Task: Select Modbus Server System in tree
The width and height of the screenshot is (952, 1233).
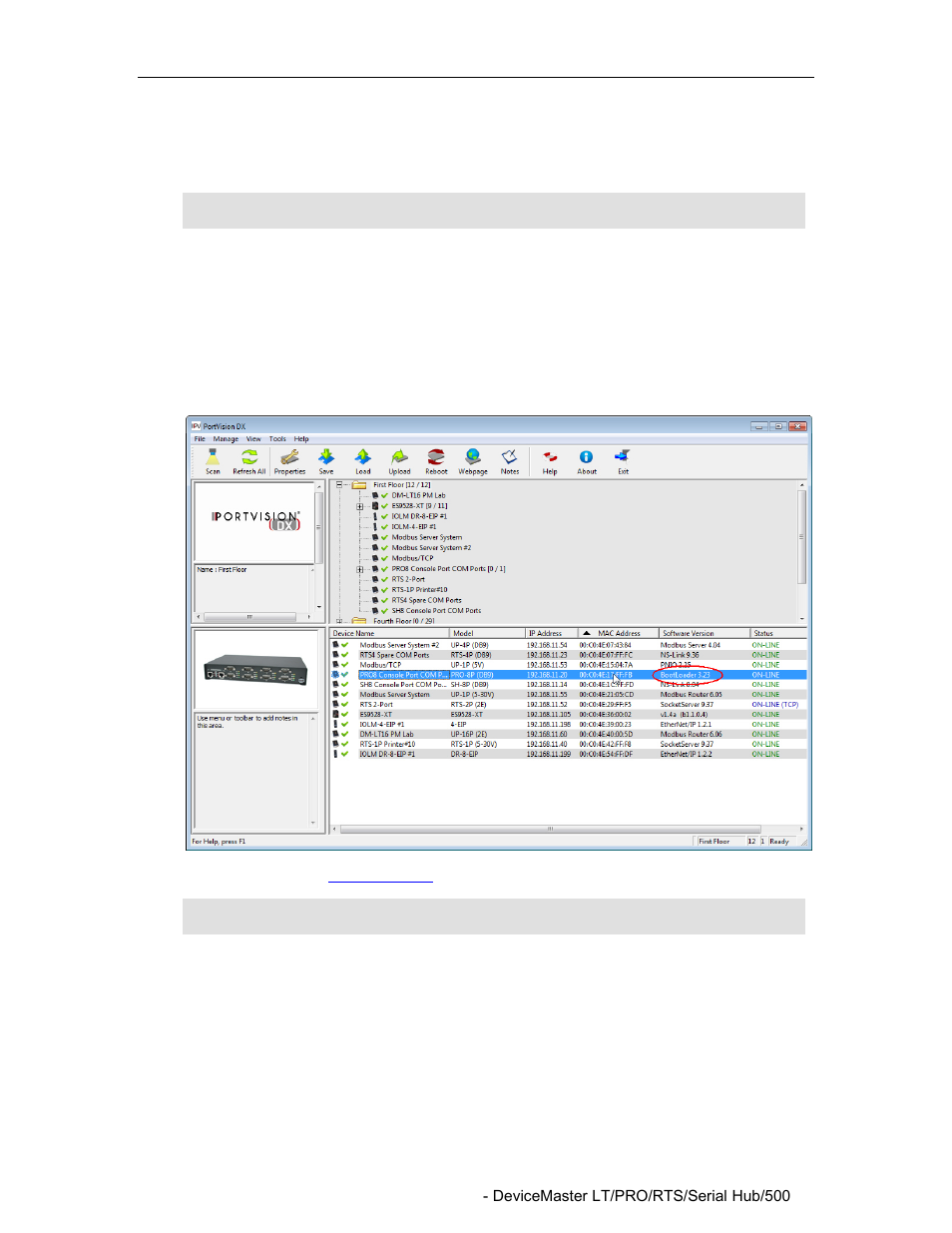Action: pos(427,537)
